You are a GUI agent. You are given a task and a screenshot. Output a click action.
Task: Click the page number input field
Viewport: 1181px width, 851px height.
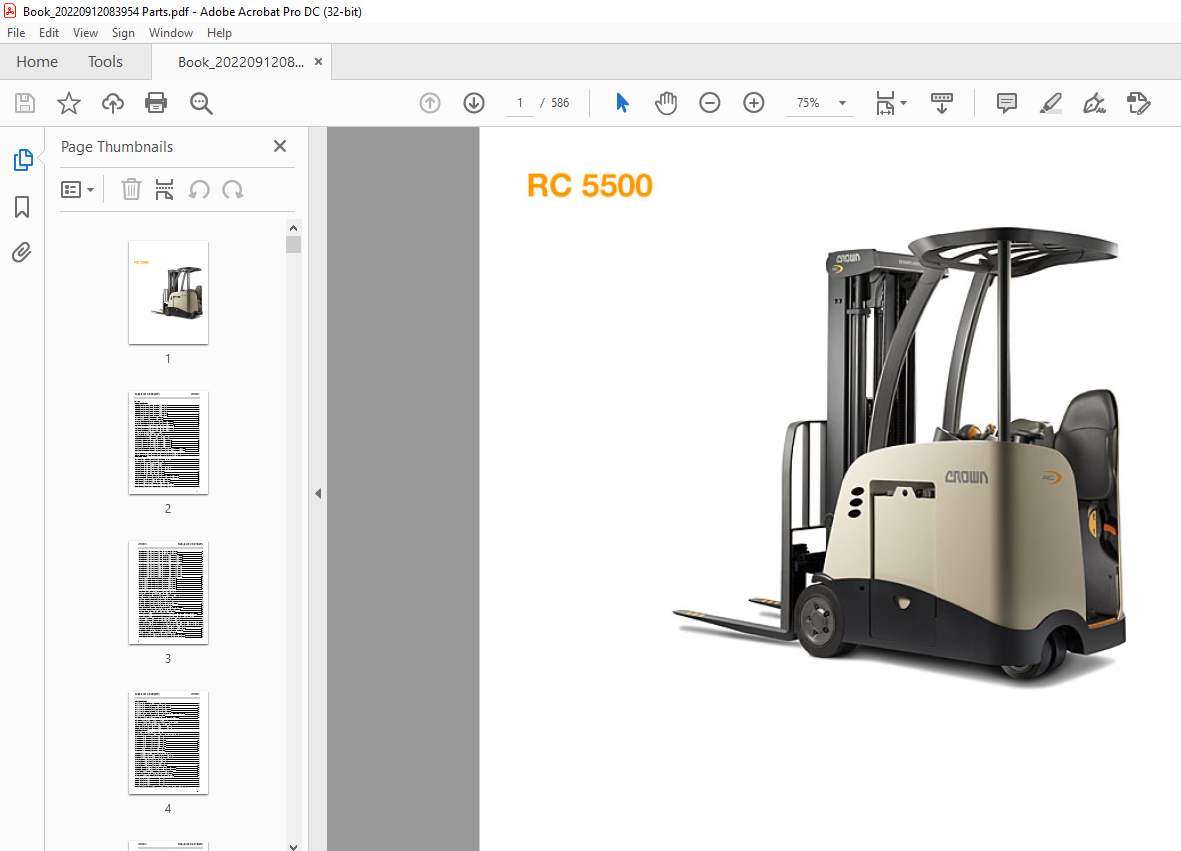[520, 103]
